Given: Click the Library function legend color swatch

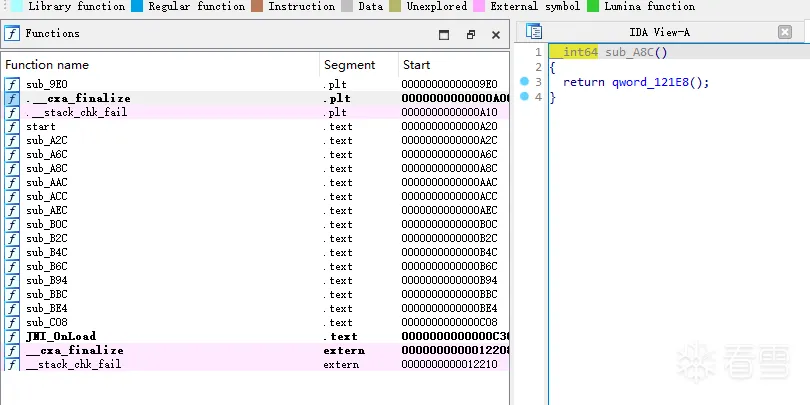Looking at the screenshot, I should pos(17,6).
